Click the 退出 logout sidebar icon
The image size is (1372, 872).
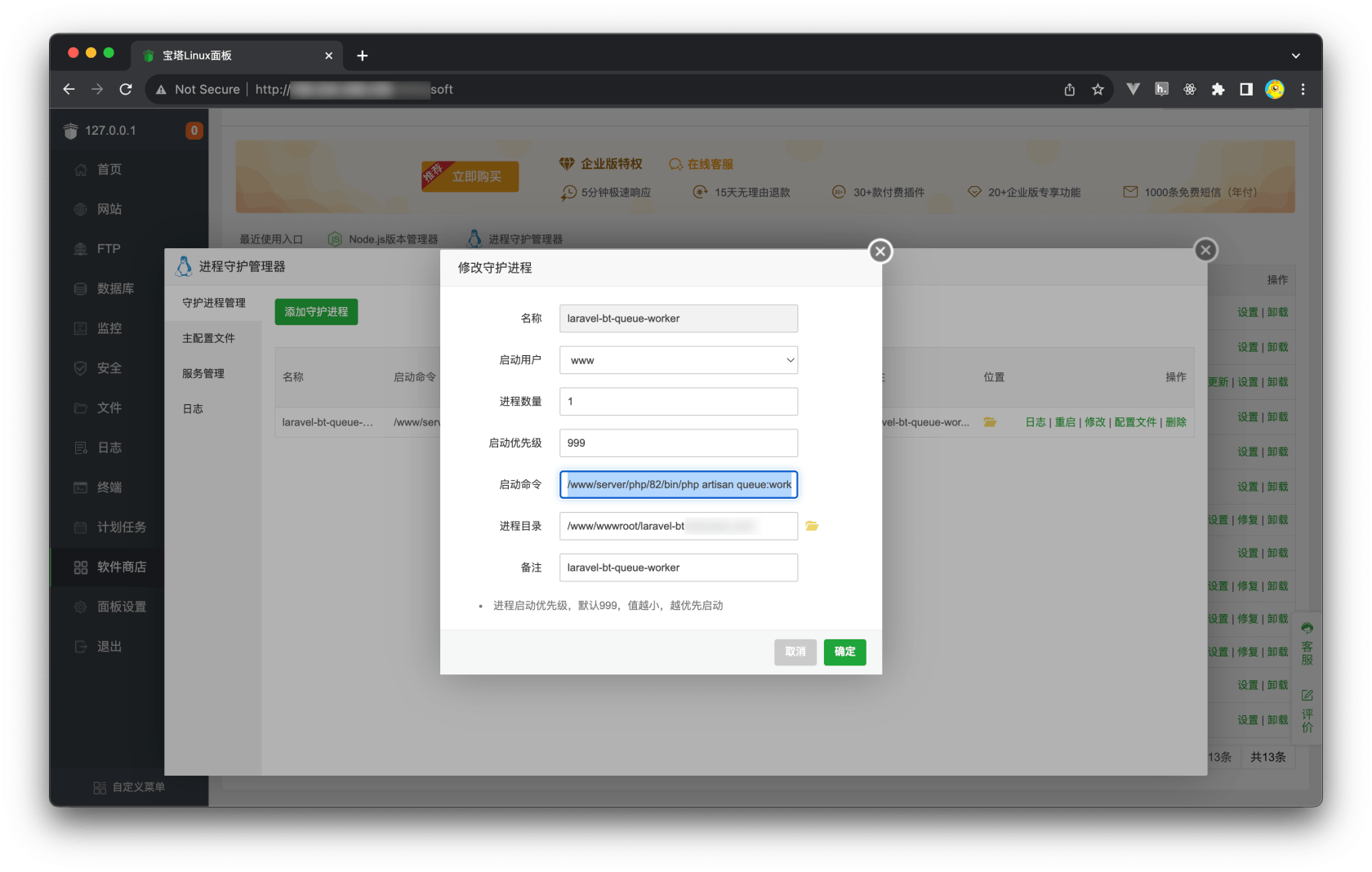(x=80, y=647)
